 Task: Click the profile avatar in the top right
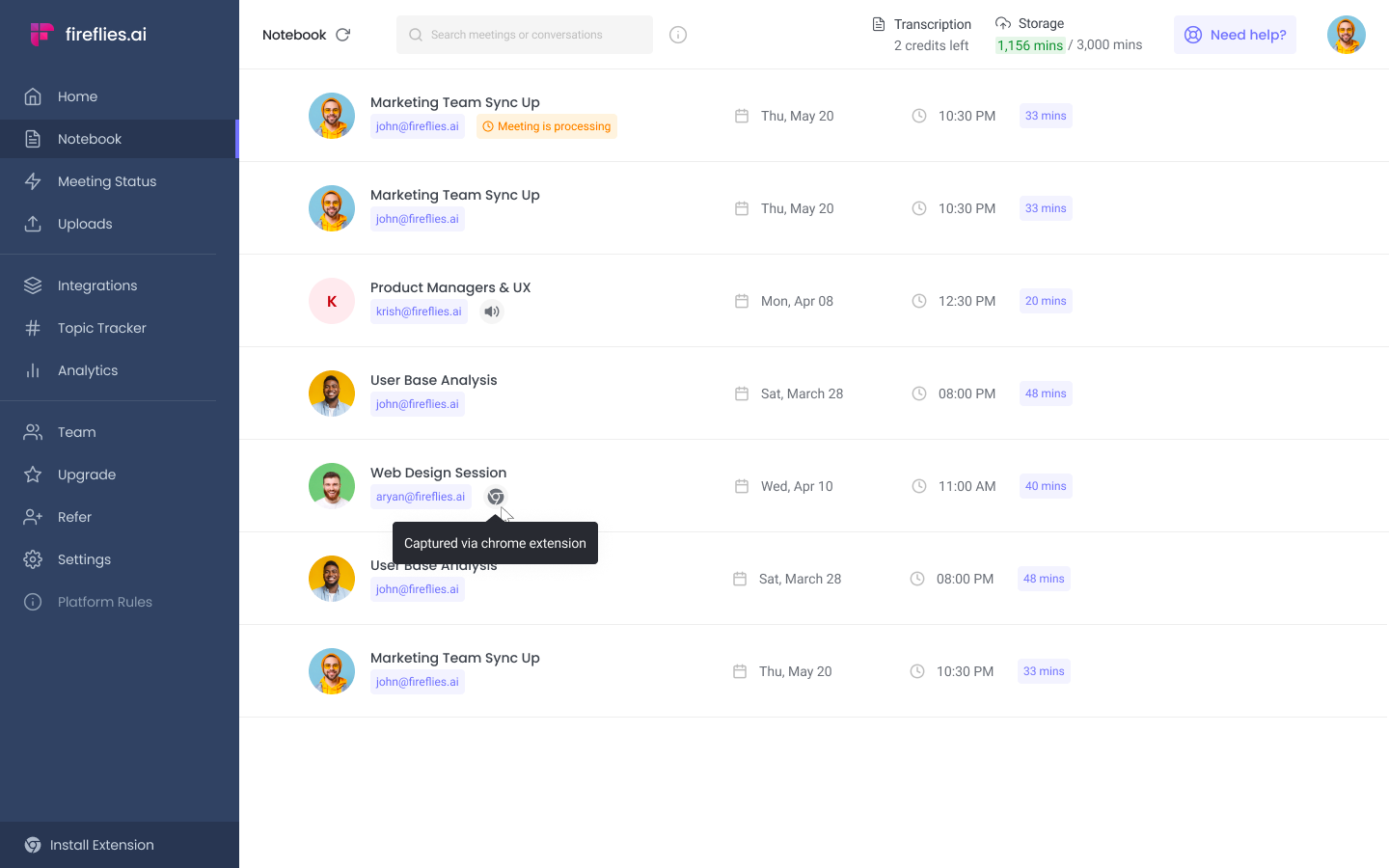click(1347, 34)
